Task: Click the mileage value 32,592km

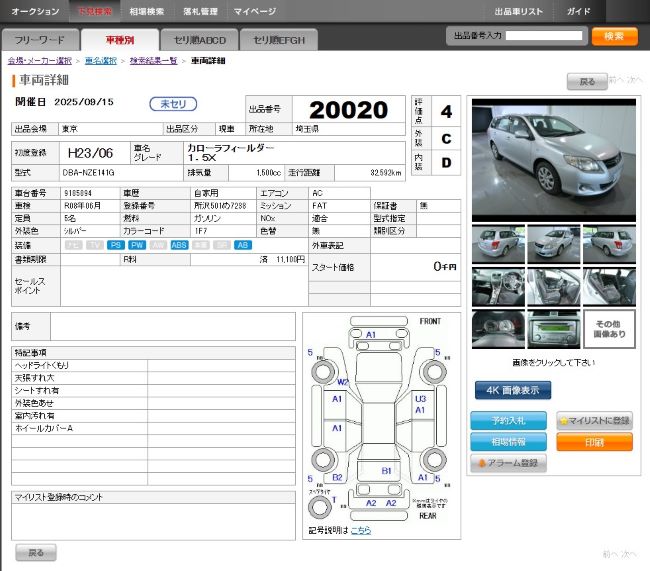Action: (x=386, y=173)
